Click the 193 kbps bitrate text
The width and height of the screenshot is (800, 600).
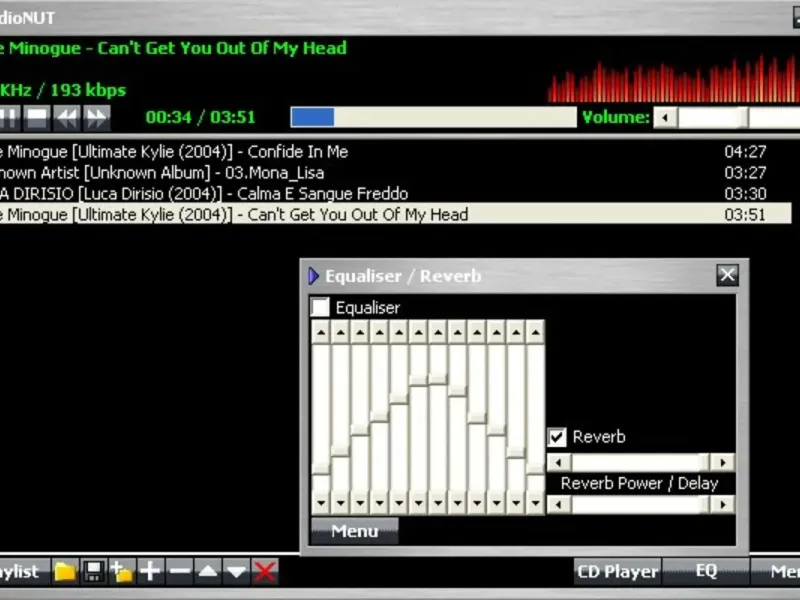tap(88, 90)
